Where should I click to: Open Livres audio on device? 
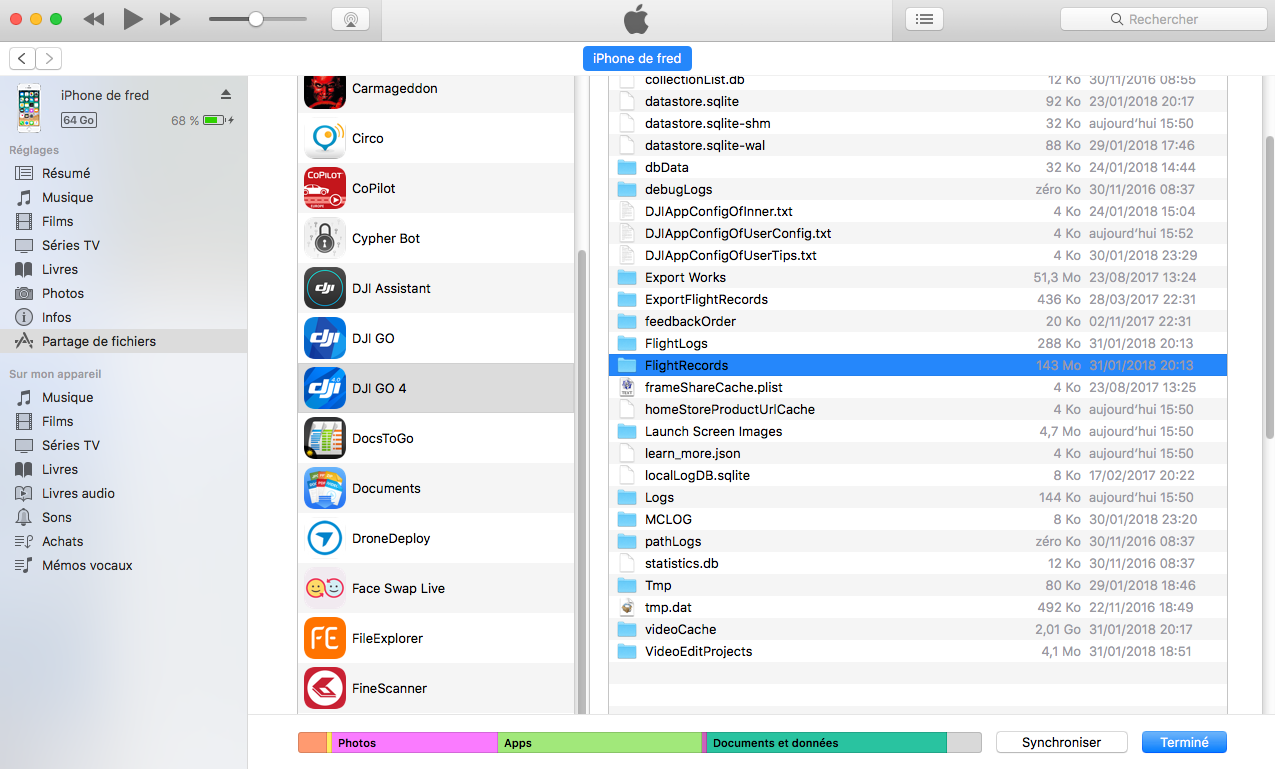coord(78,493)
